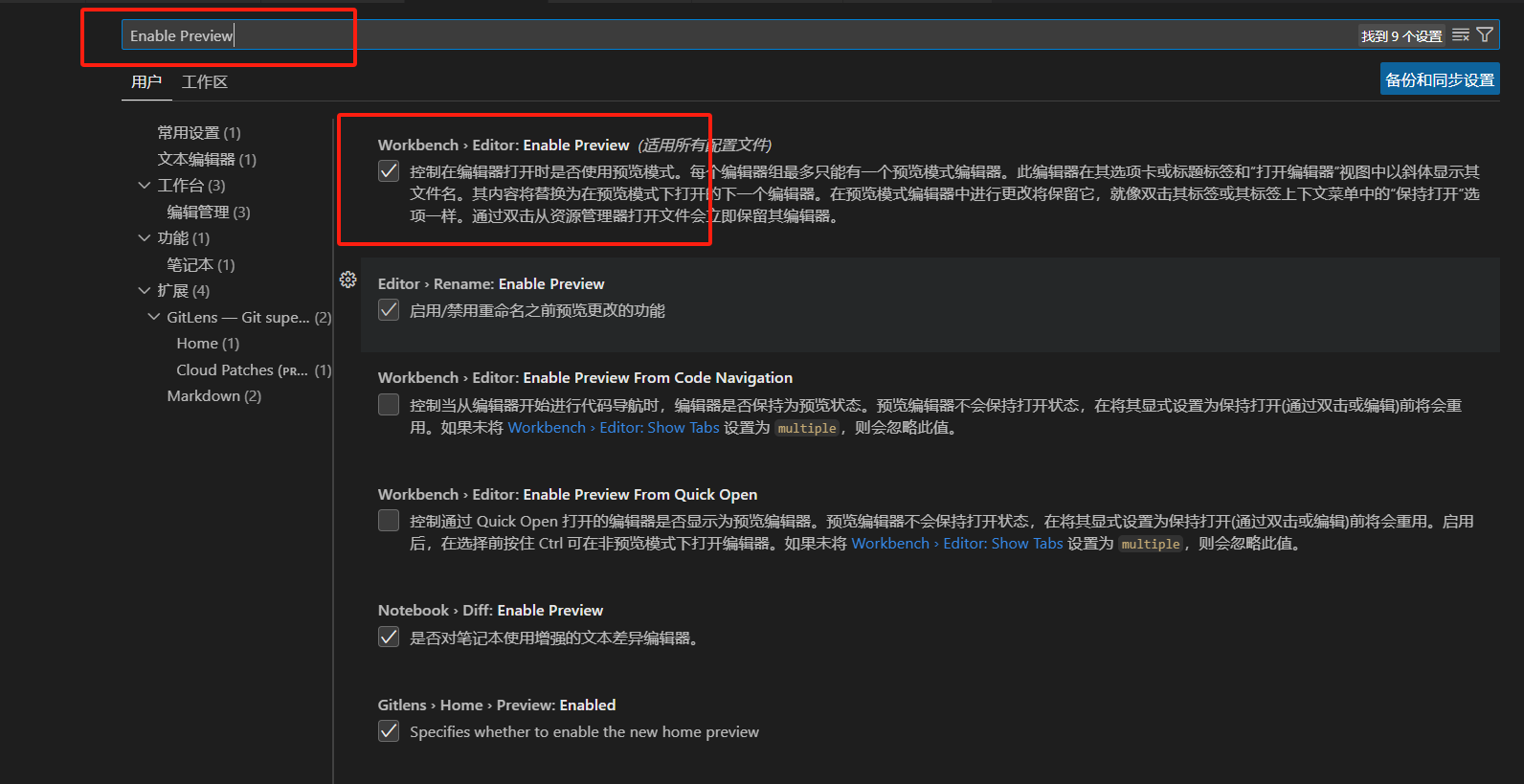Click "Specifies whether to enable the new home preview"

coord(584,731)
